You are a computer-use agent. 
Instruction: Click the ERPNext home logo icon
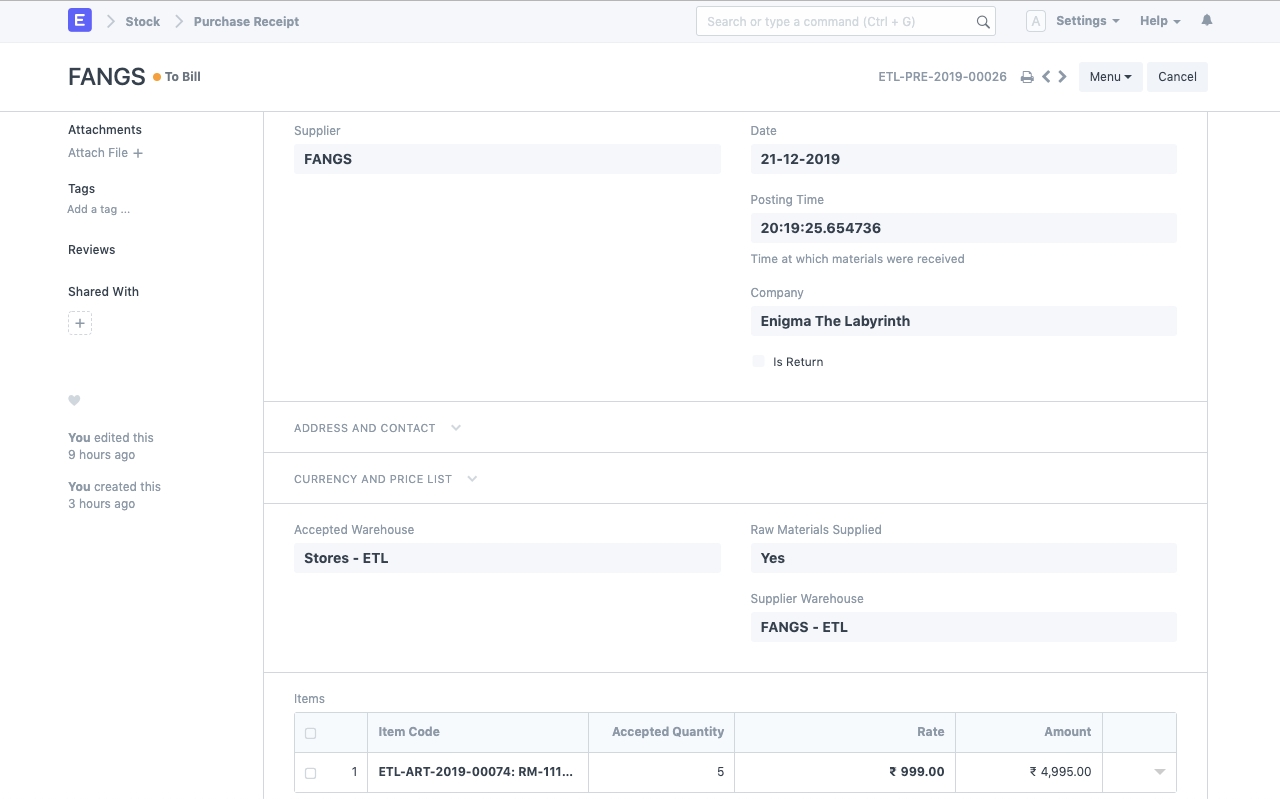click(x=80, y=21)
